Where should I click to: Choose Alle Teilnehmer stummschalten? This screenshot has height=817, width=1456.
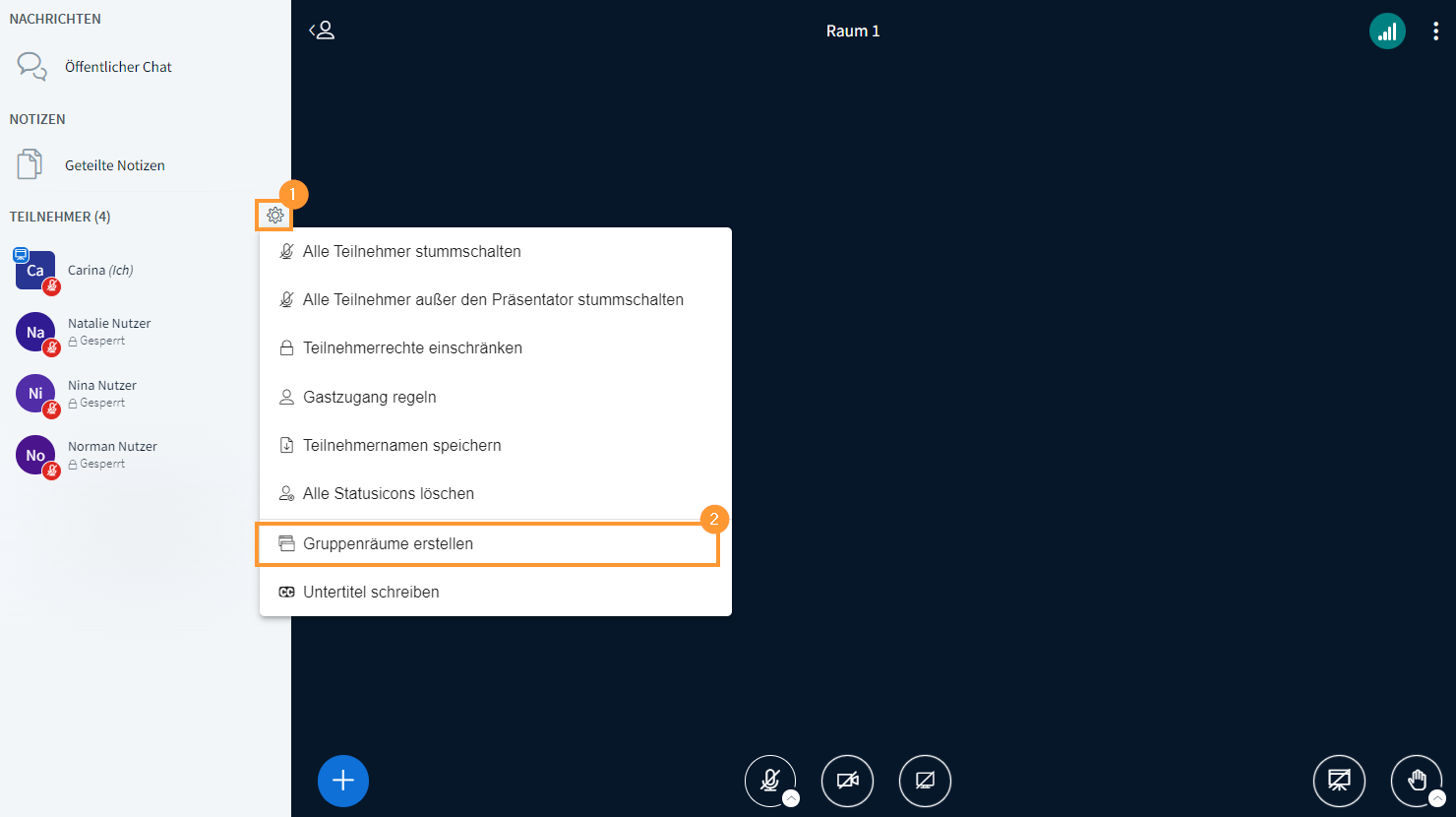[x=410, y=251]
